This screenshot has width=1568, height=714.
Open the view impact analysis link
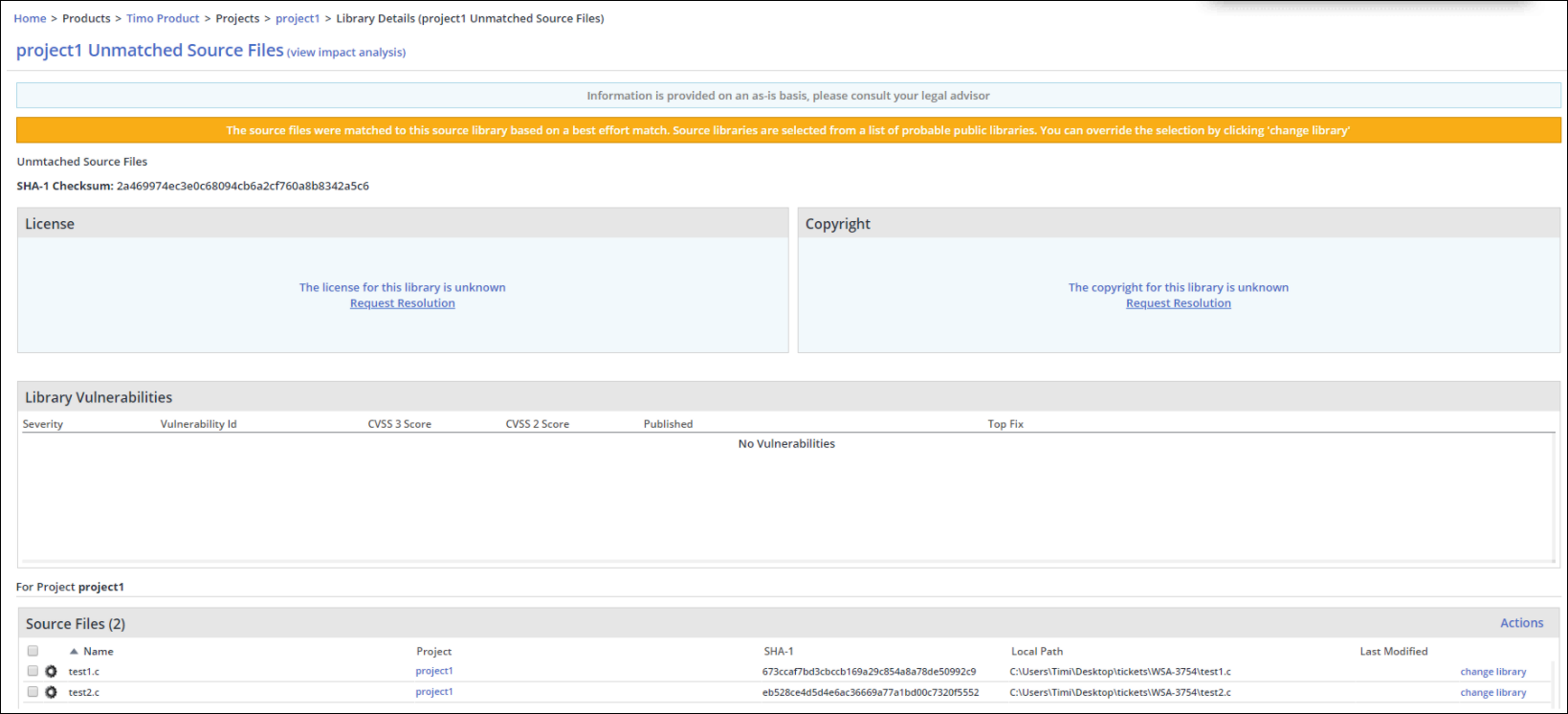tap(346, 53)
